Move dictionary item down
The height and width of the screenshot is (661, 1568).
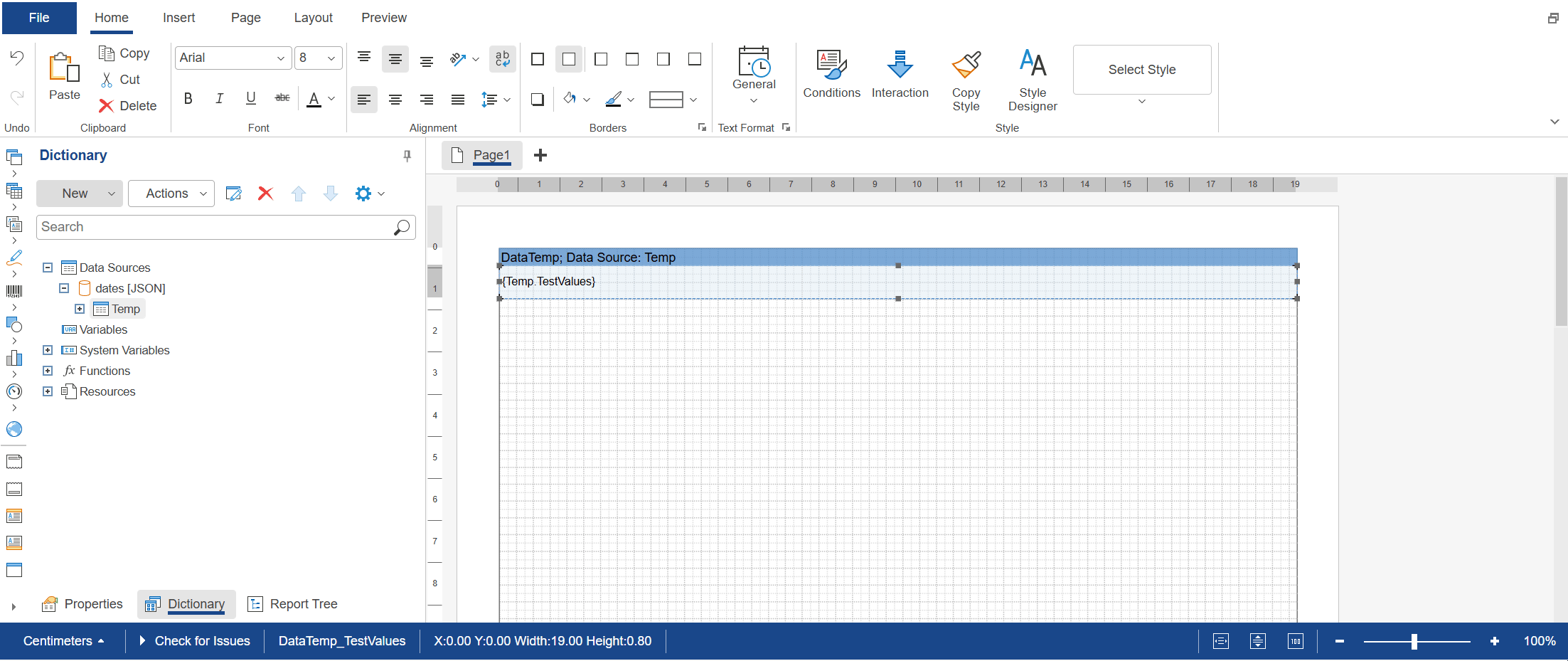click(x=331, y=194)
